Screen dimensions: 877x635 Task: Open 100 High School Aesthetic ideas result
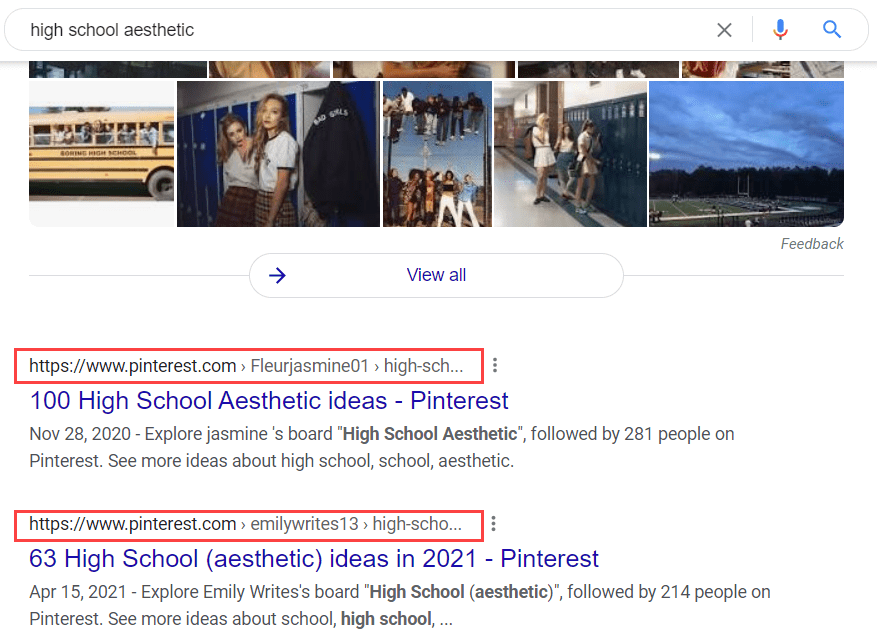[x=269, y=401]
